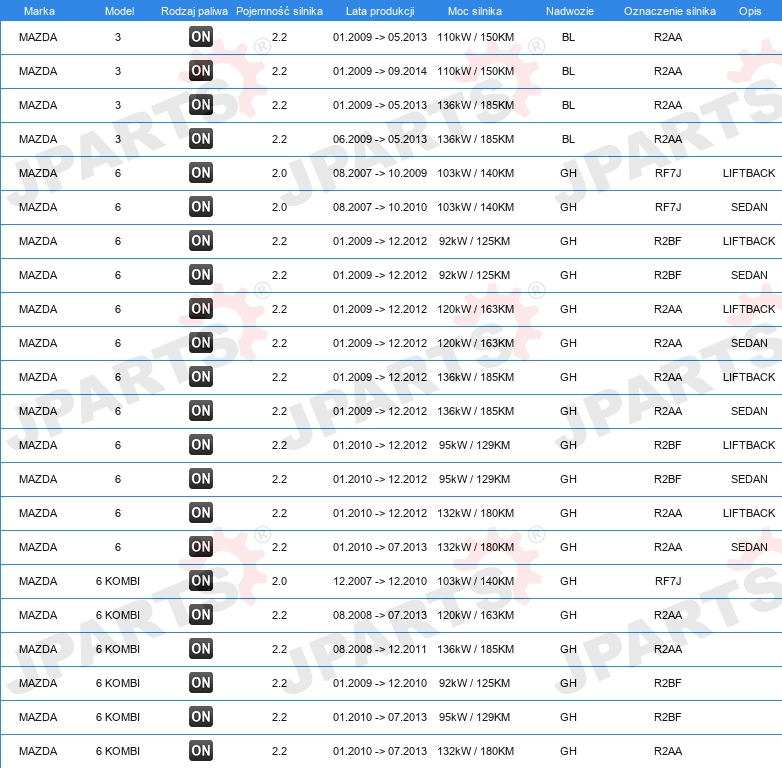Click 95kW / 129KM in LIFTBACK row
Image resolution: width=782 pixels, height=768 pixels.
474,445
